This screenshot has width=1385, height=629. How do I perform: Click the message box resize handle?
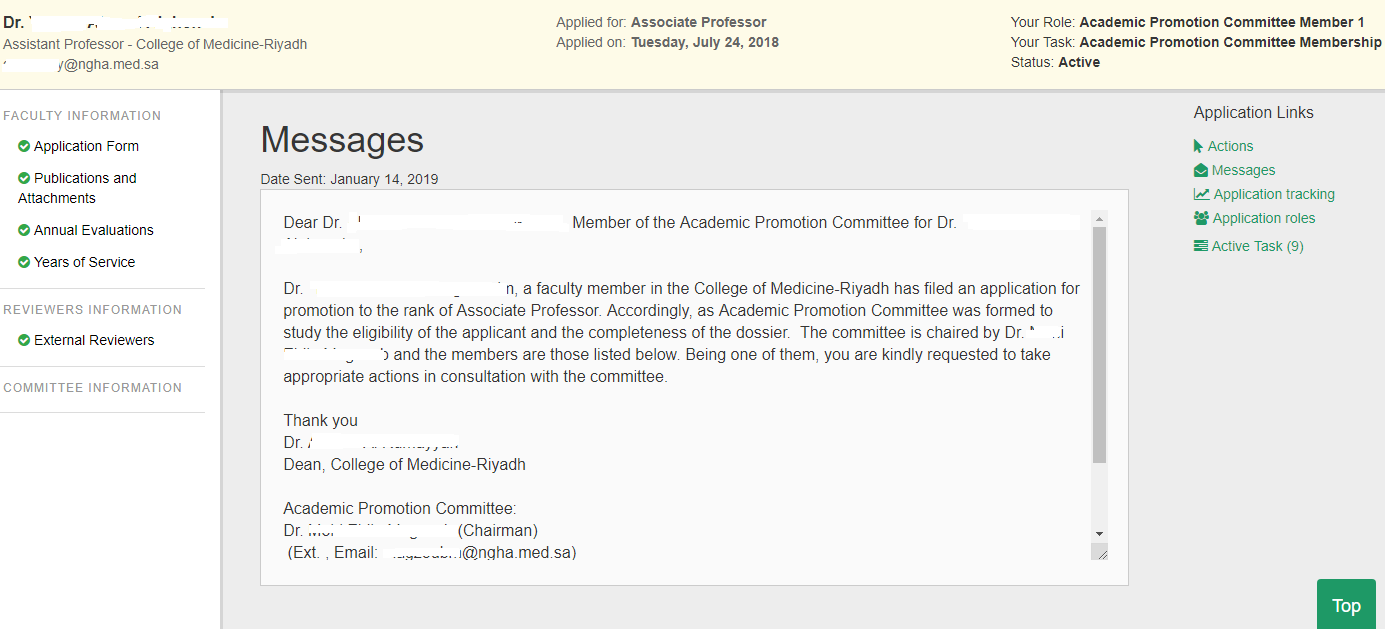pos(1101,553)
